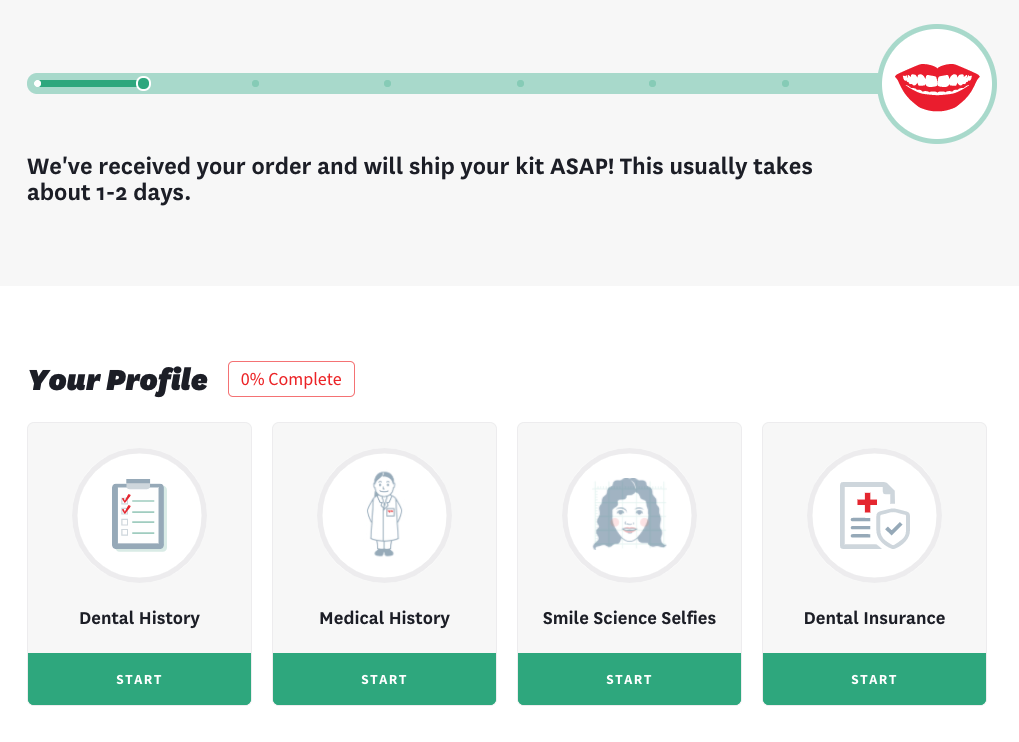Open the Dental Insurance card title
1019x742 pixels.
point(874,618)
